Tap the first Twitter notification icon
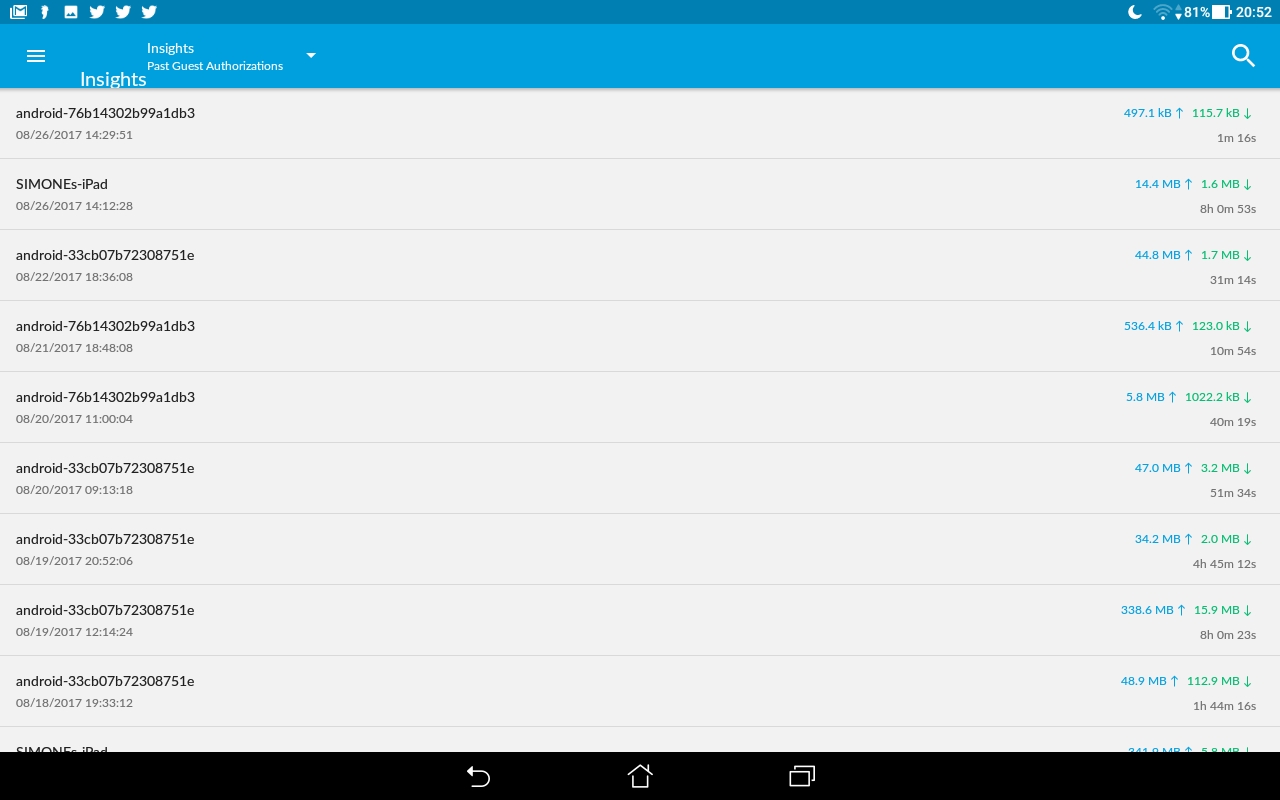This screenshot has width=1280, height=800. 97,12
